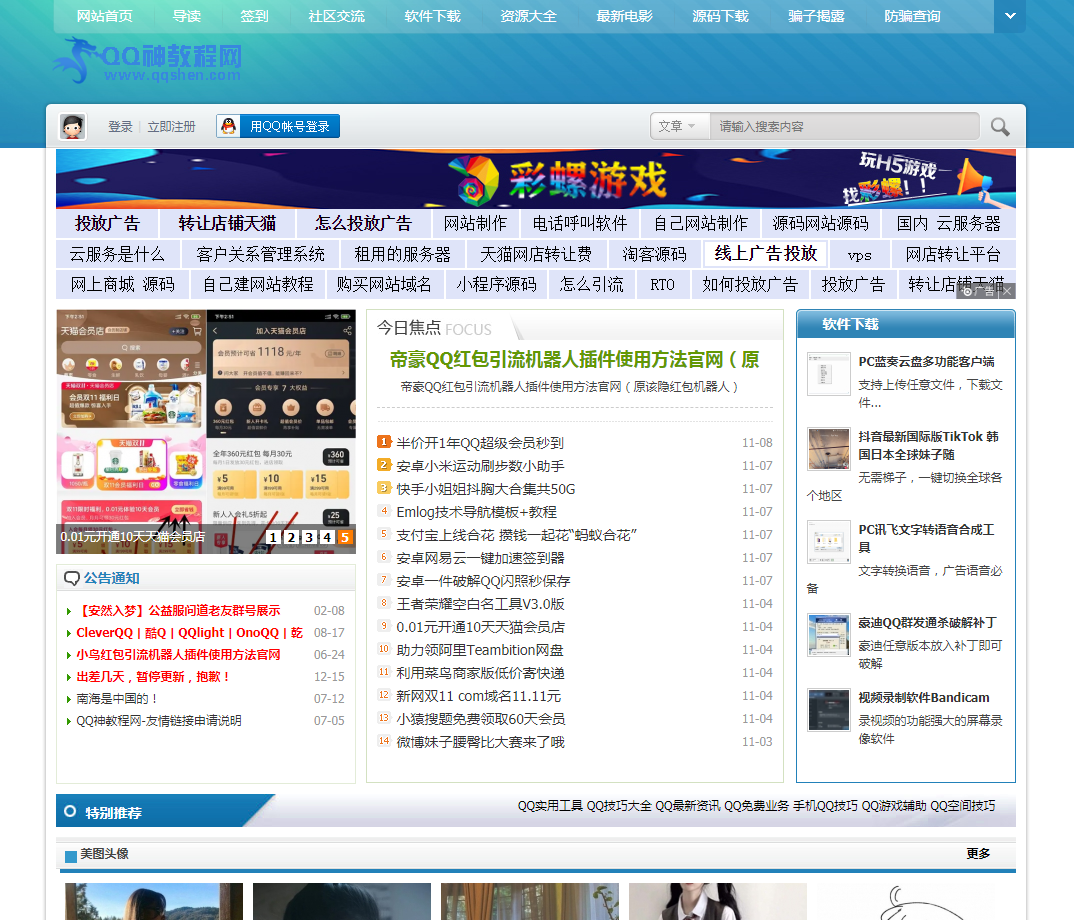
Task: Open the 软件下载 navigation menu item
Action: coord(432,16)
